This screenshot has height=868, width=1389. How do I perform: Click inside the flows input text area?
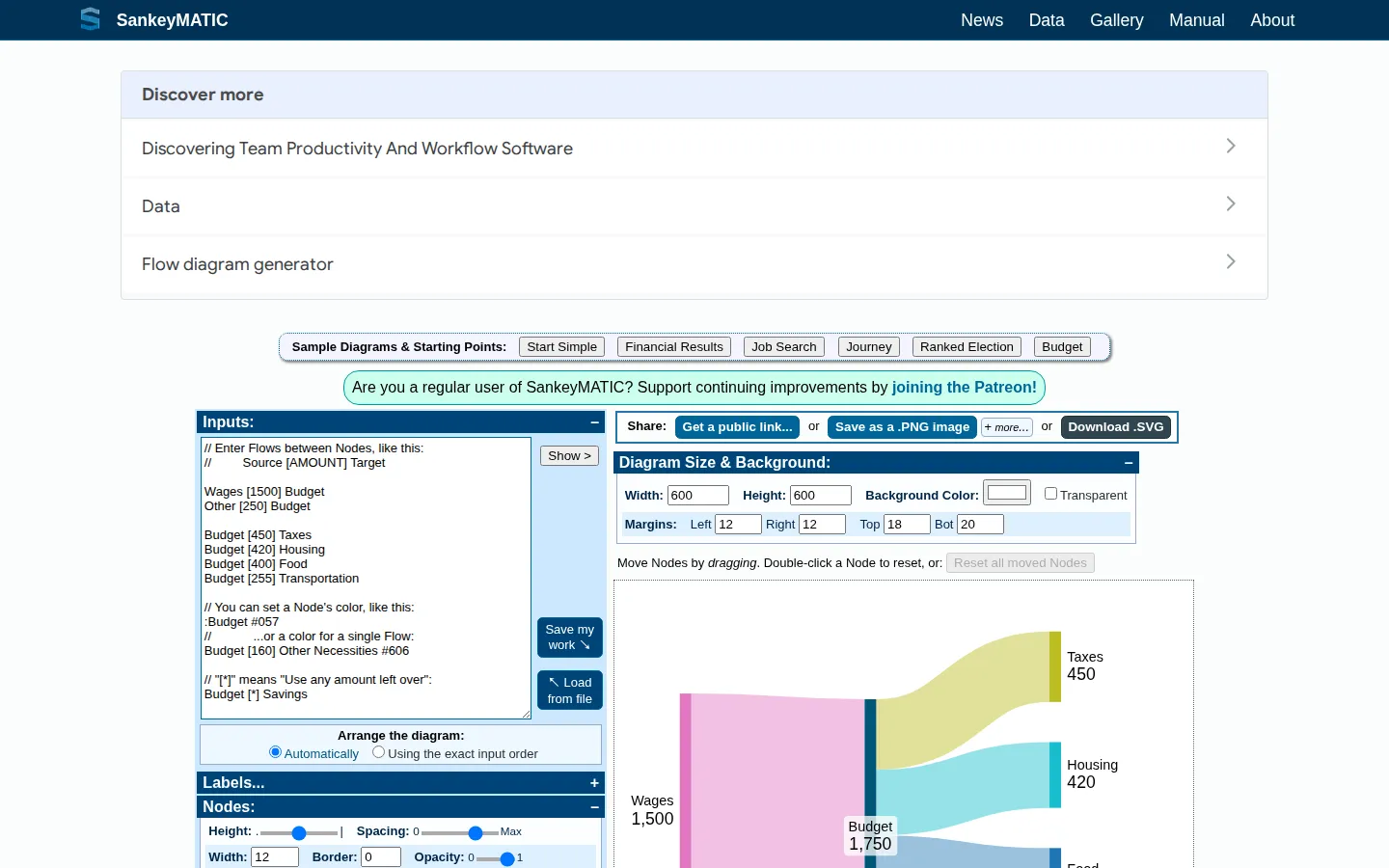pyautogui.click(x=366, y=578)
